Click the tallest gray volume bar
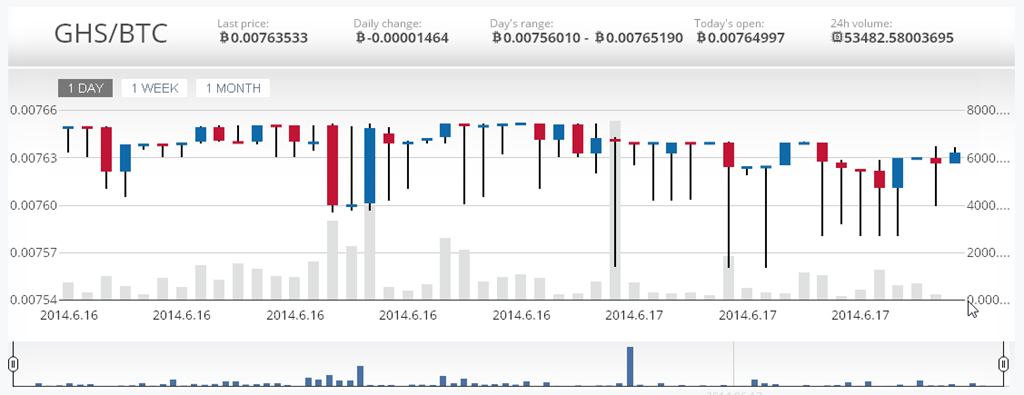Image resolution: width=1024 pixels, height=395 pixels. coord(615,210)
